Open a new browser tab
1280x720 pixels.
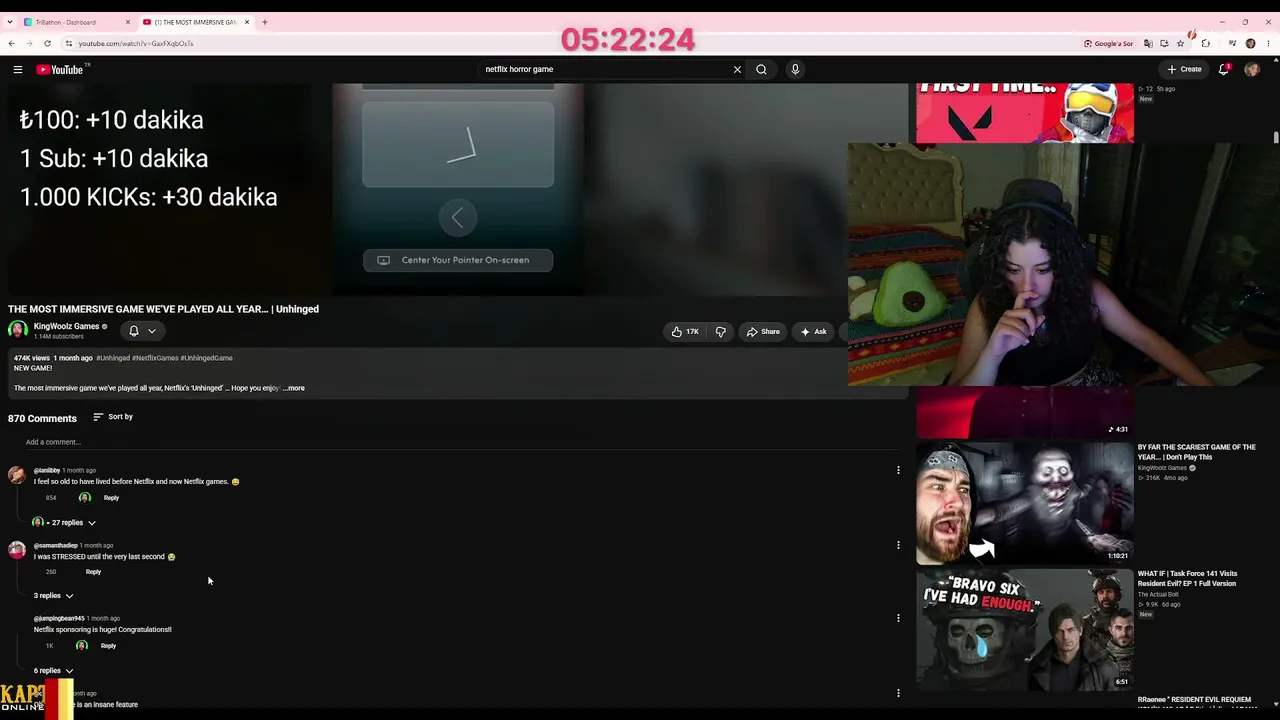[x=265, y=22]
